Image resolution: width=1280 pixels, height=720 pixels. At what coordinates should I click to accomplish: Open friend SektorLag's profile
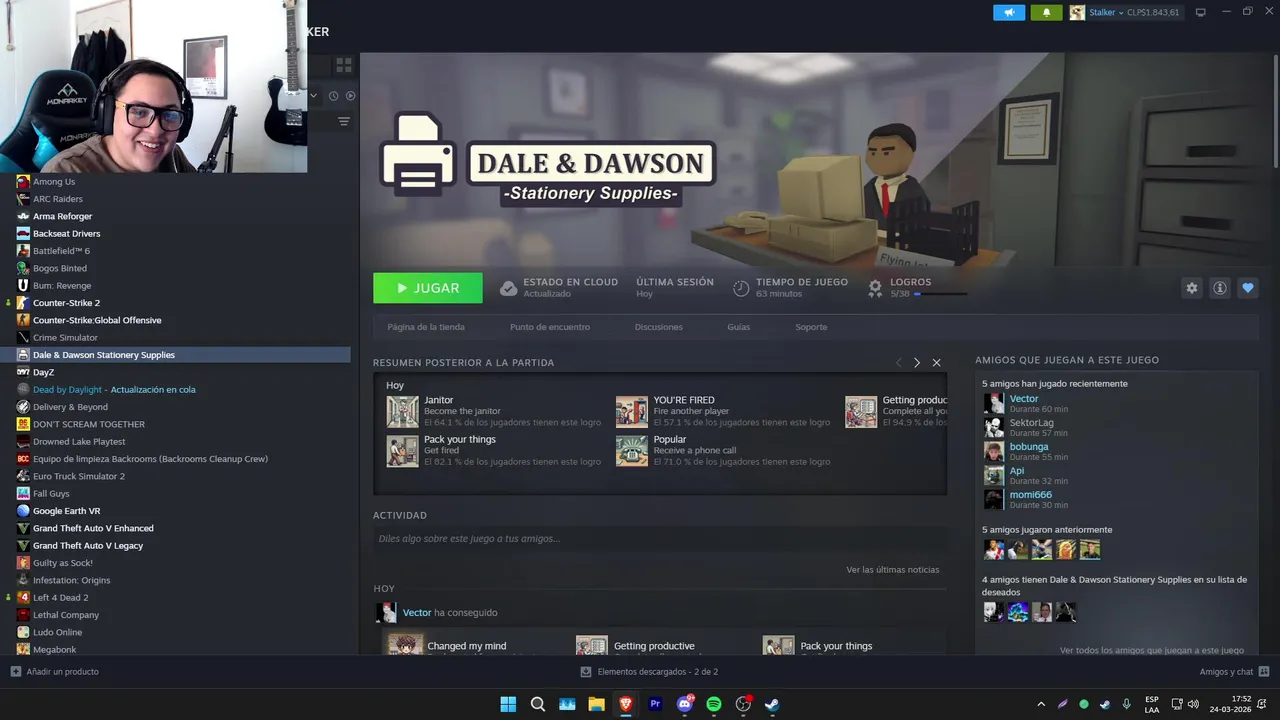[1032, 423]
